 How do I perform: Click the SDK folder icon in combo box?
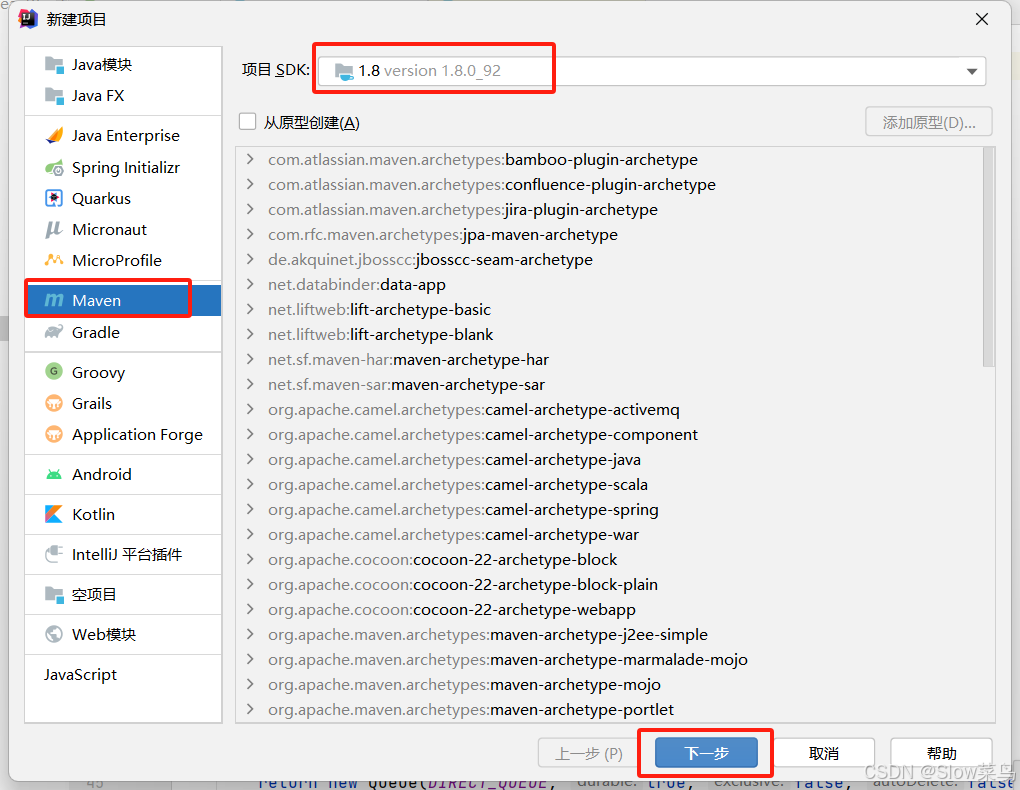coord(344,71)
